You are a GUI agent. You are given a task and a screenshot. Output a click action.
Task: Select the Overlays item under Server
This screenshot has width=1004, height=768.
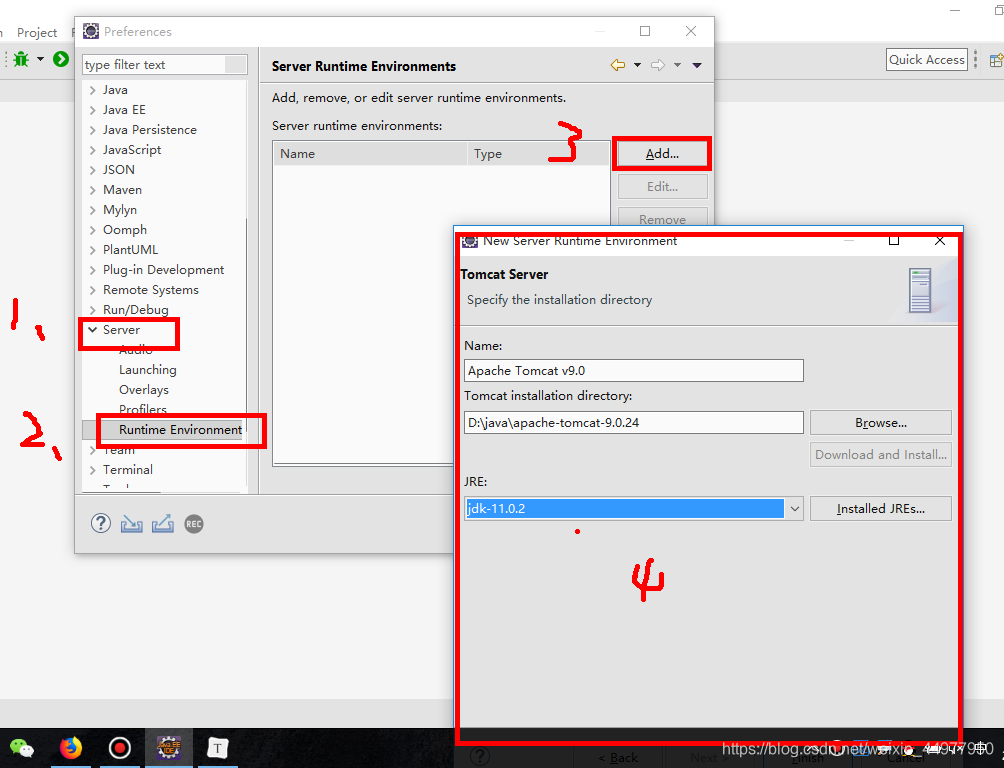(x=144, y=389)
